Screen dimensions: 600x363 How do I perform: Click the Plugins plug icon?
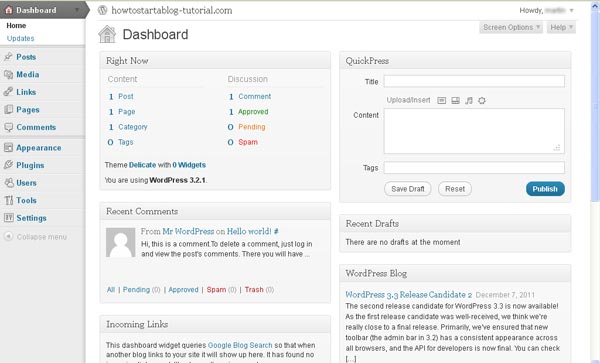tap(8, 165)
